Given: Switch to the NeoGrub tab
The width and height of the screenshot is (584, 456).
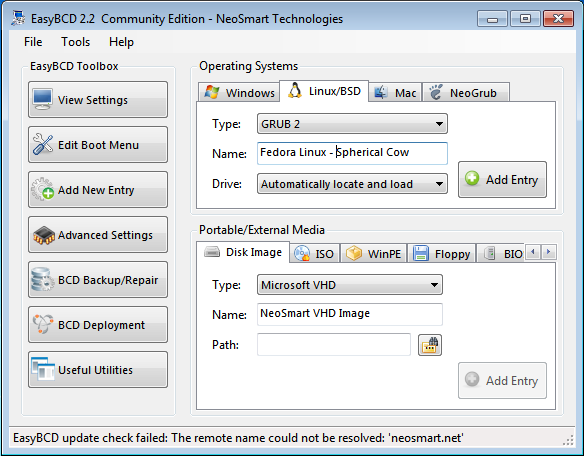Looking at the screenshot, I should pyautogui.click(x=466, y=92).
